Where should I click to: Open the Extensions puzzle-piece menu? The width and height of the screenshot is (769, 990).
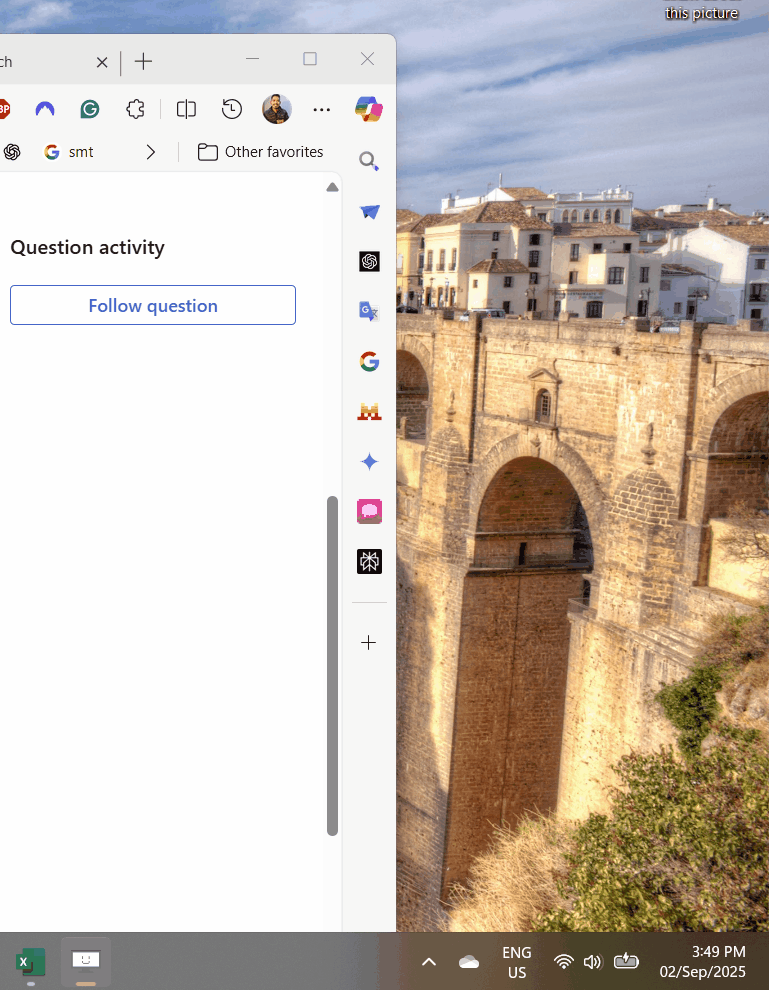point(135,109)
